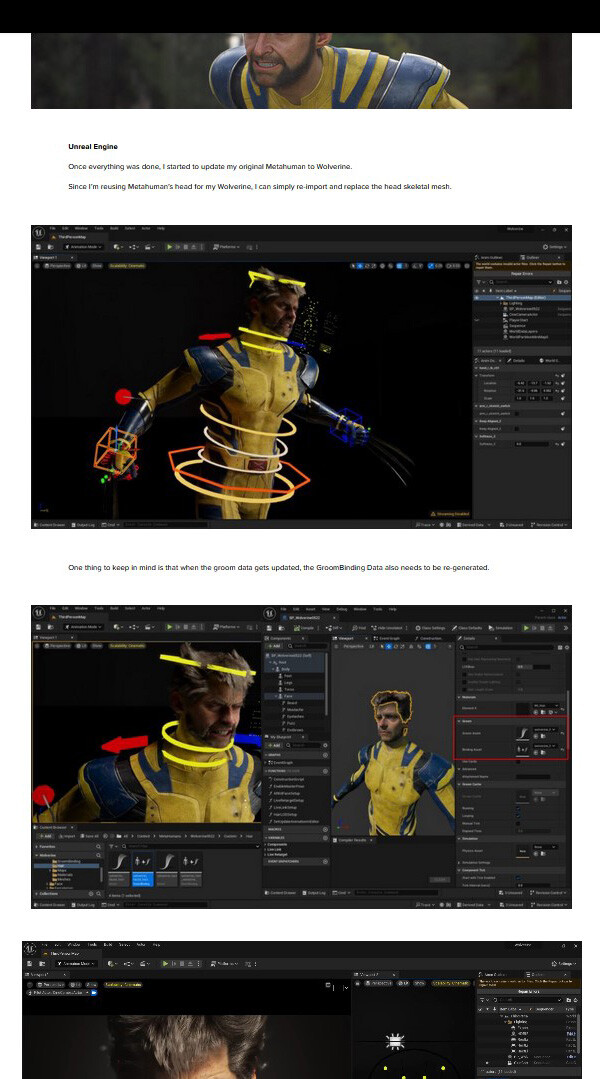Open Binding Asset dropdown in Details panel

pyautogui.click(x=545, y=745)
